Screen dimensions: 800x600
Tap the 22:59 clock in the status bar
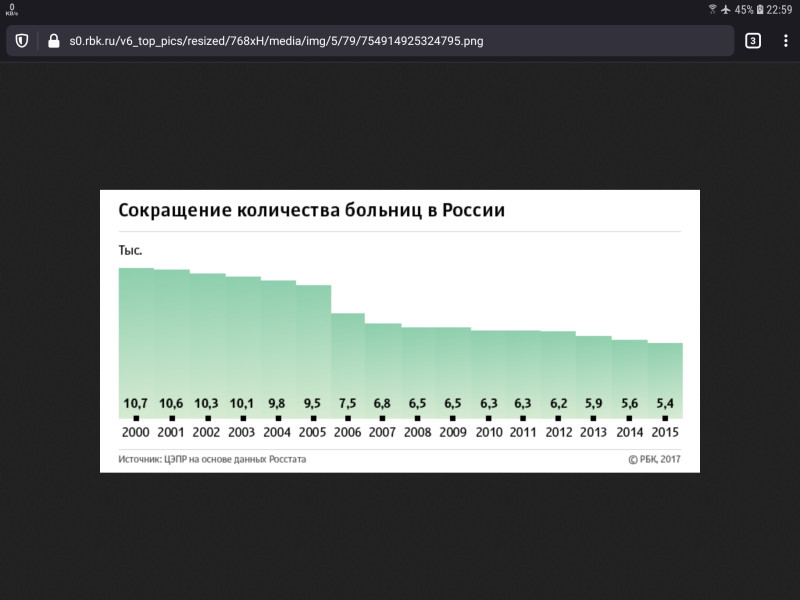pos(780,9)
